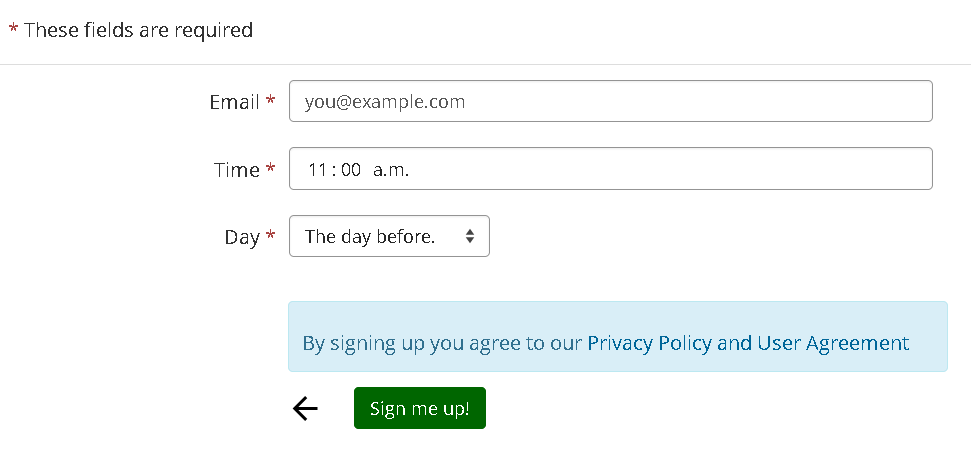Select the minutes value 00 in Time field

tap(350, 170)
